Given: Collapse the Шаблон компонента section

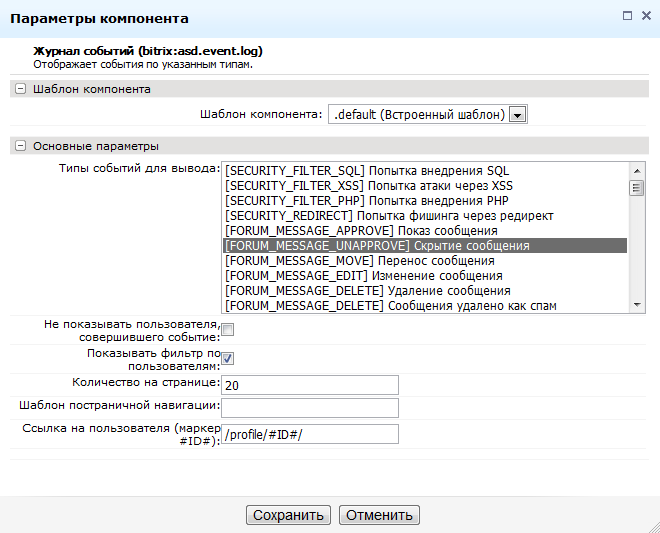Looking at the screenshot, I should 20,89.
